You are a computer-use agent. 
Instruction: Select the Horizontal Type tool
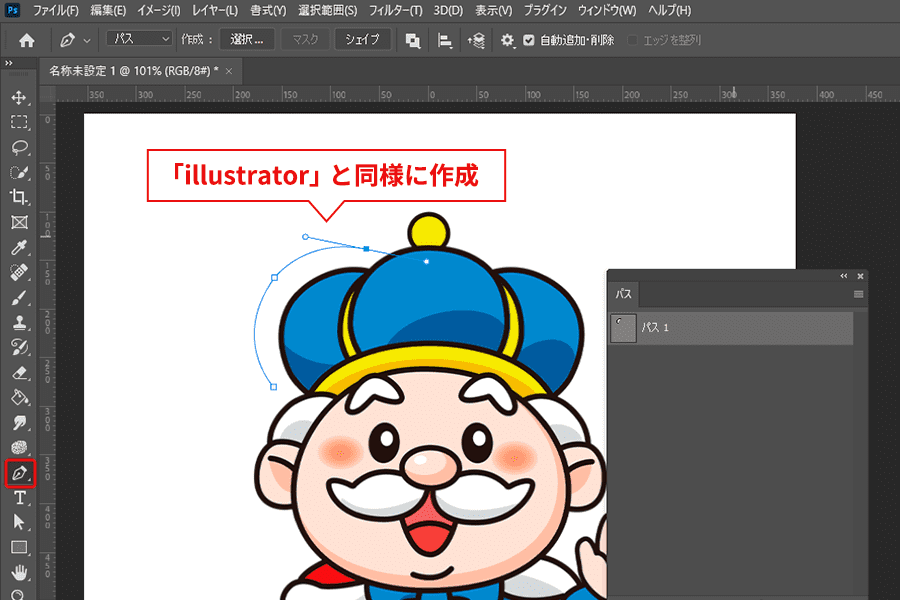coord(19,498)
